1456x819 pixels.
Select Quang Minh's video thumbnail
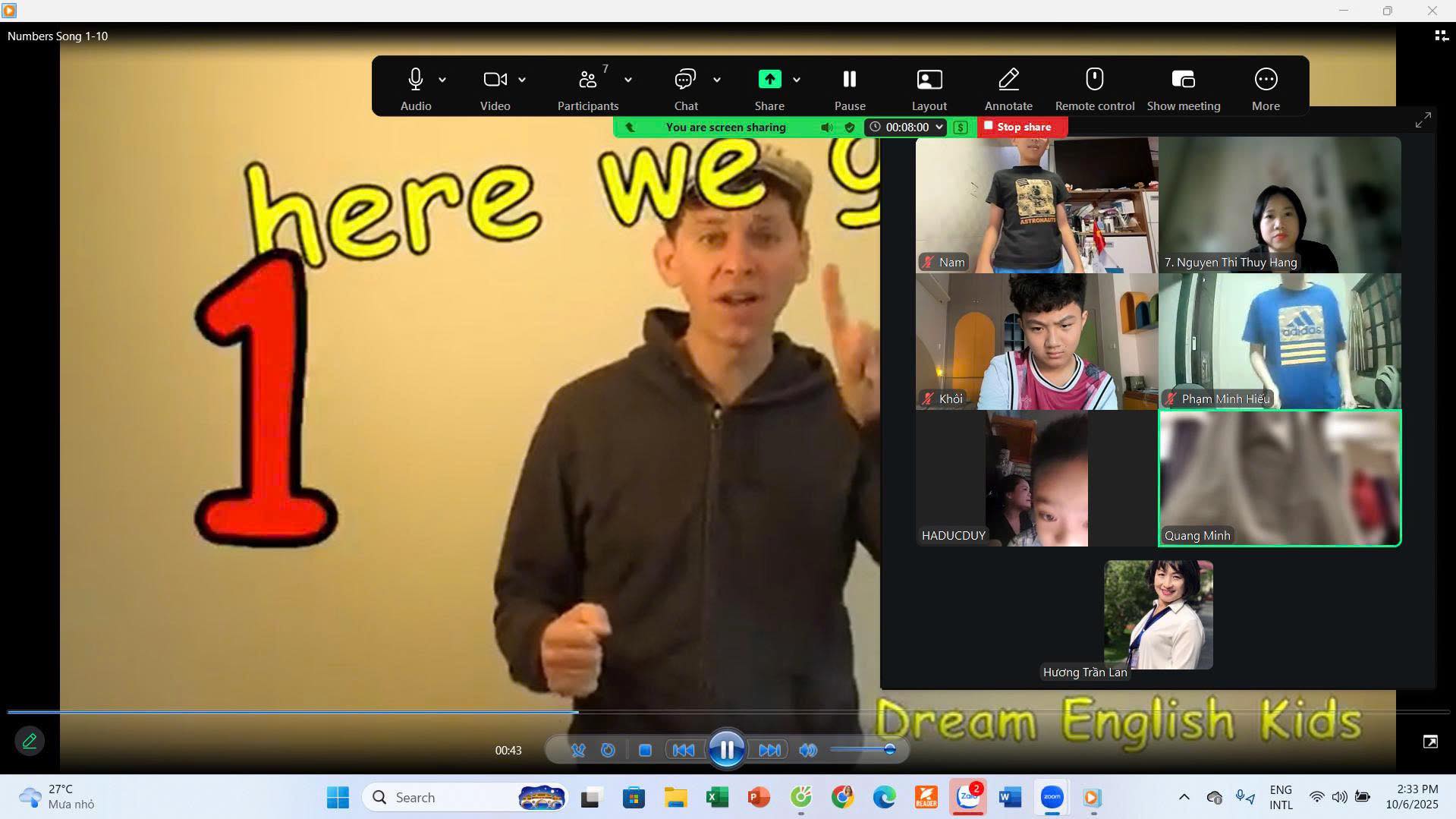tap(1279, 478)
